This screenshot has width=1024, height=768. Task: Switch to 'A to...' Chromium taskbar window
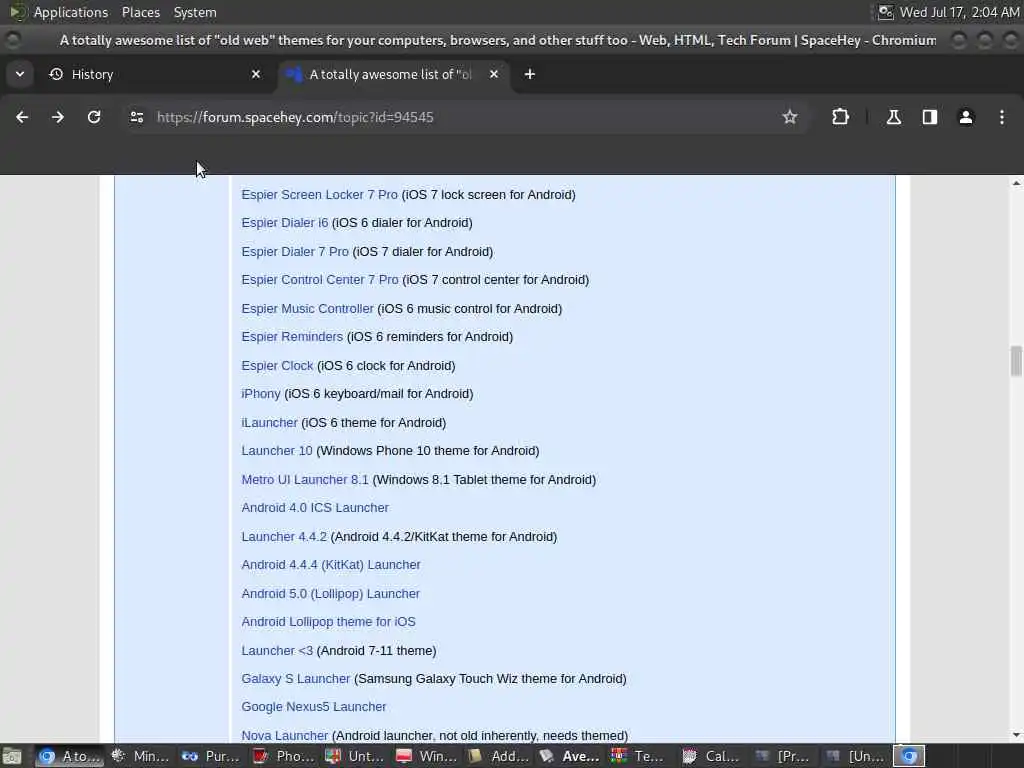pyautogui.click(x=69, y=756)
